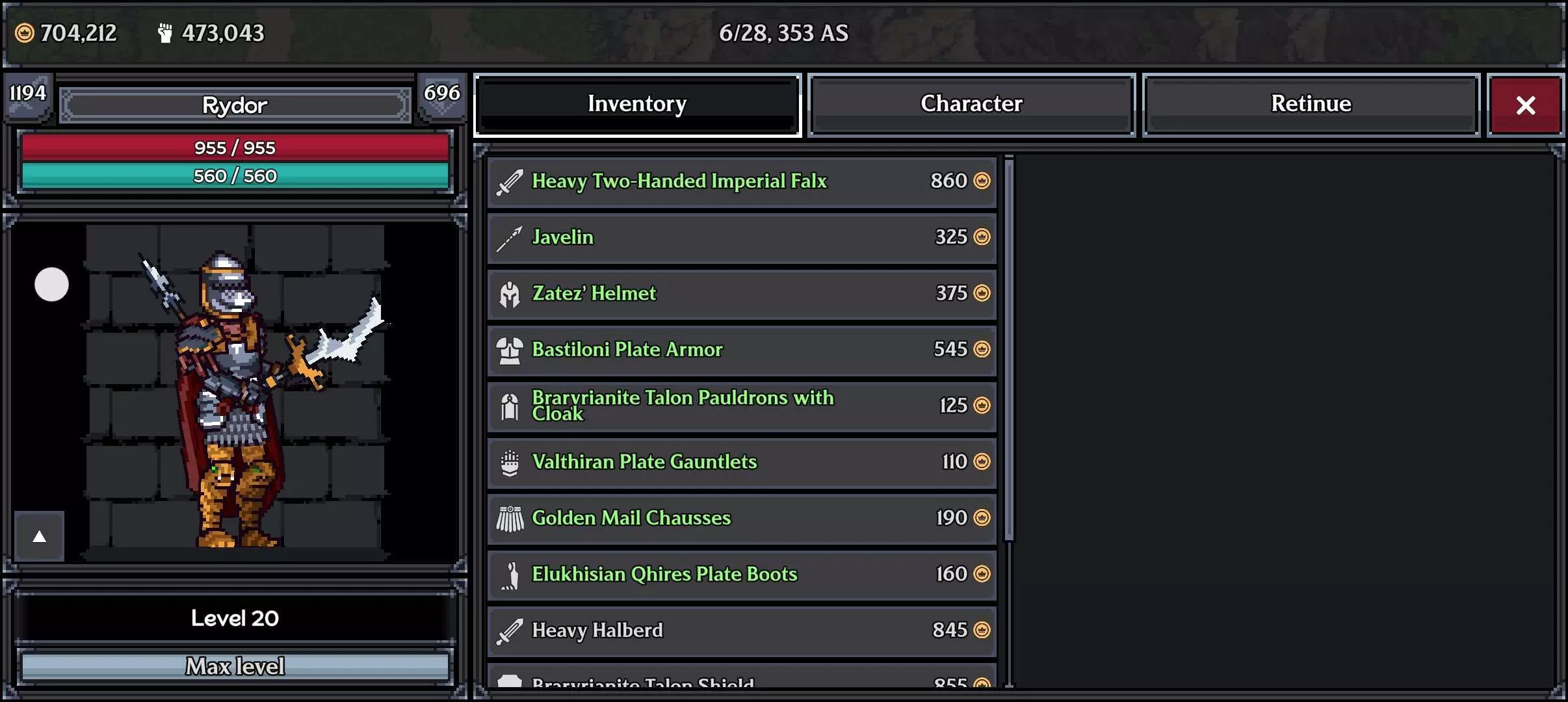Click the Rydor character name field
Viewport: 1568px width, 702px height.
point(235,105)
